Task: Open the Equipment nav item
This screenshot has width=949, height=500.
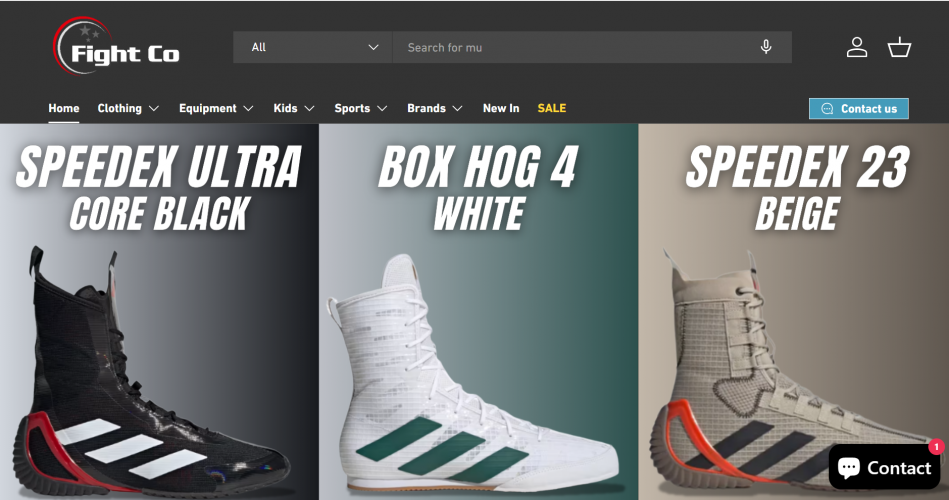Action: (208, 108)
